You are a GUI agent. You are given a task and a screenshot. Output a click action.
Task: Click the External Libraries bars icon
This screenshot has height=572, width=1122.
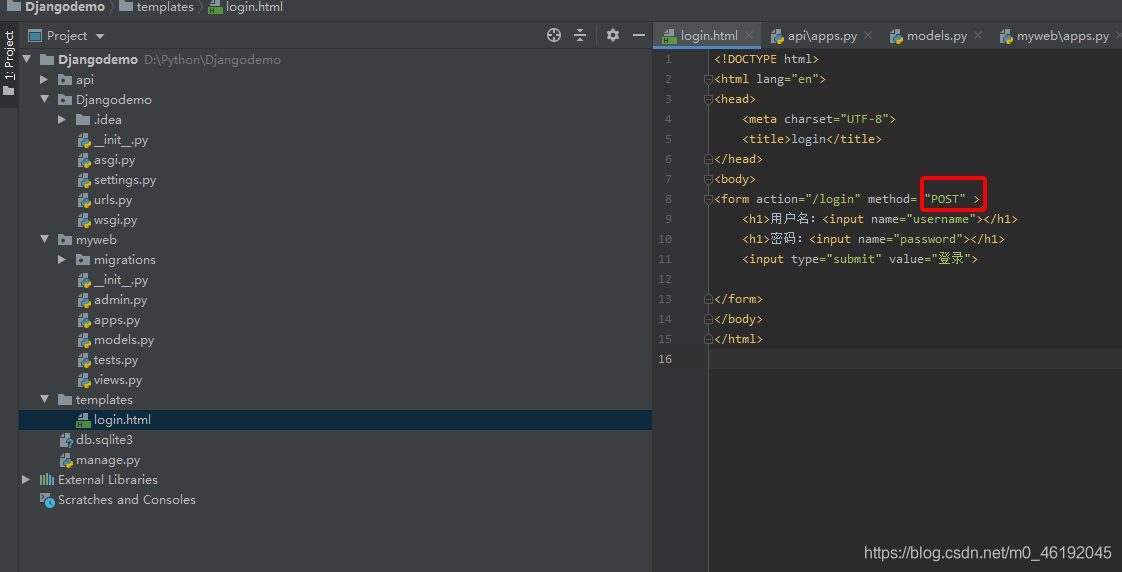click(x=47, y=480)
